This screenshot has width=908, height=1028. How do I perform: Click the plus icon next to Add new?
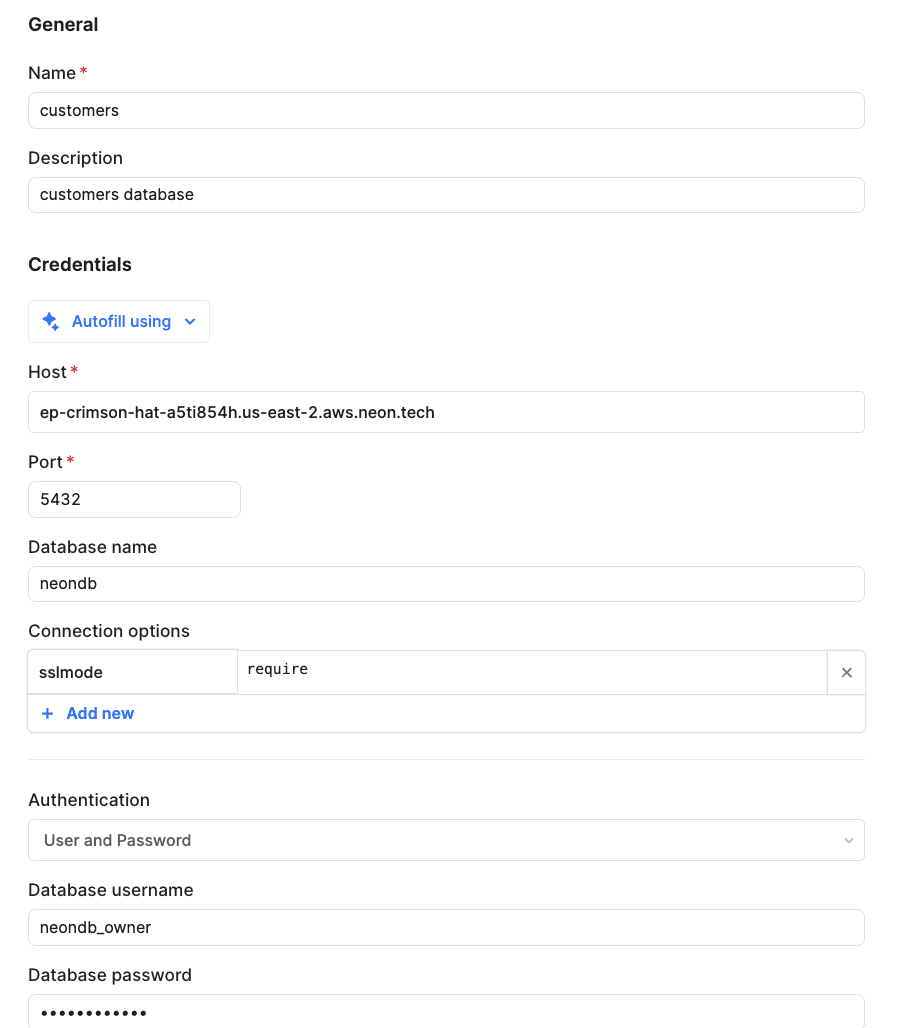coord(48,713)
